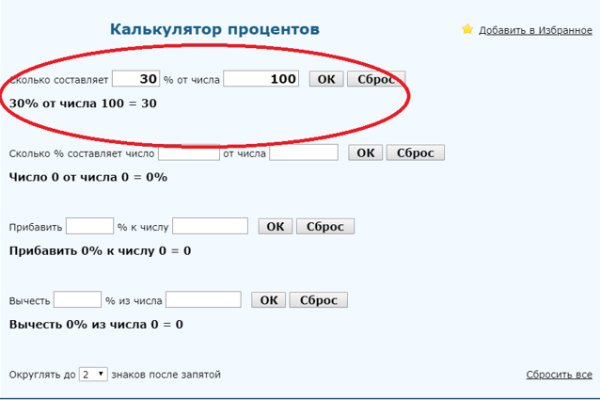
Task: Click the '% к числу' number field
Action: tap(210, 227)
